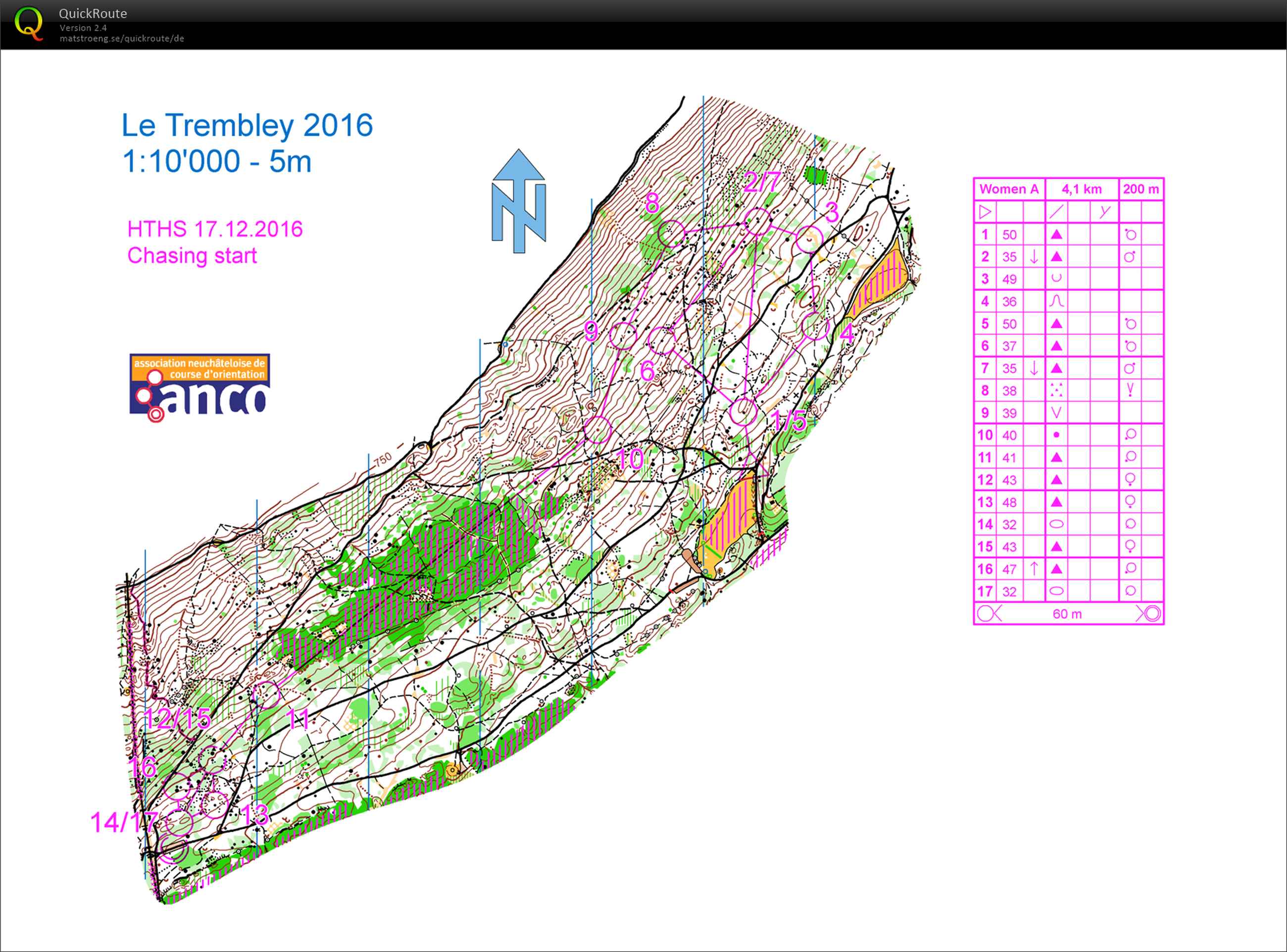Click the 'Women A' course header cell
1287x952 pixels.
[1009, 189]
